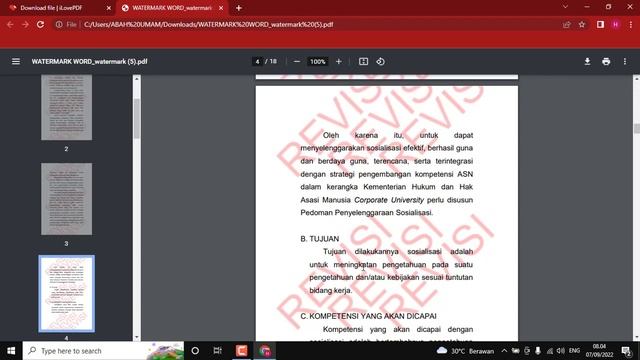Click the Fit to page icon

click(x=363, y=62)
